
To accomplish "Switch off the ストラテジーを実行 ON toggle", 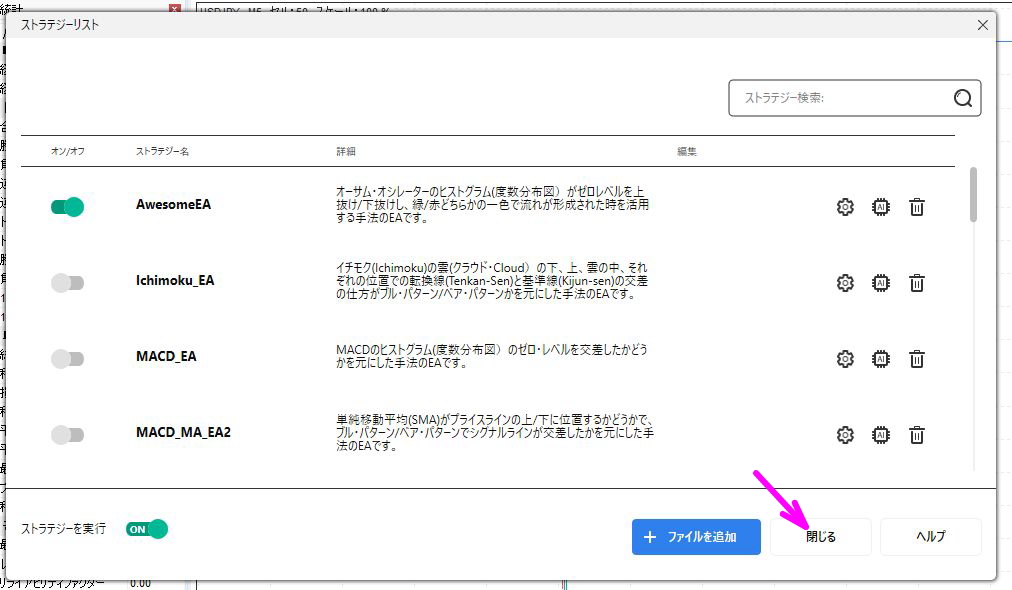I will pyautogui.click(x=146, y=528).
